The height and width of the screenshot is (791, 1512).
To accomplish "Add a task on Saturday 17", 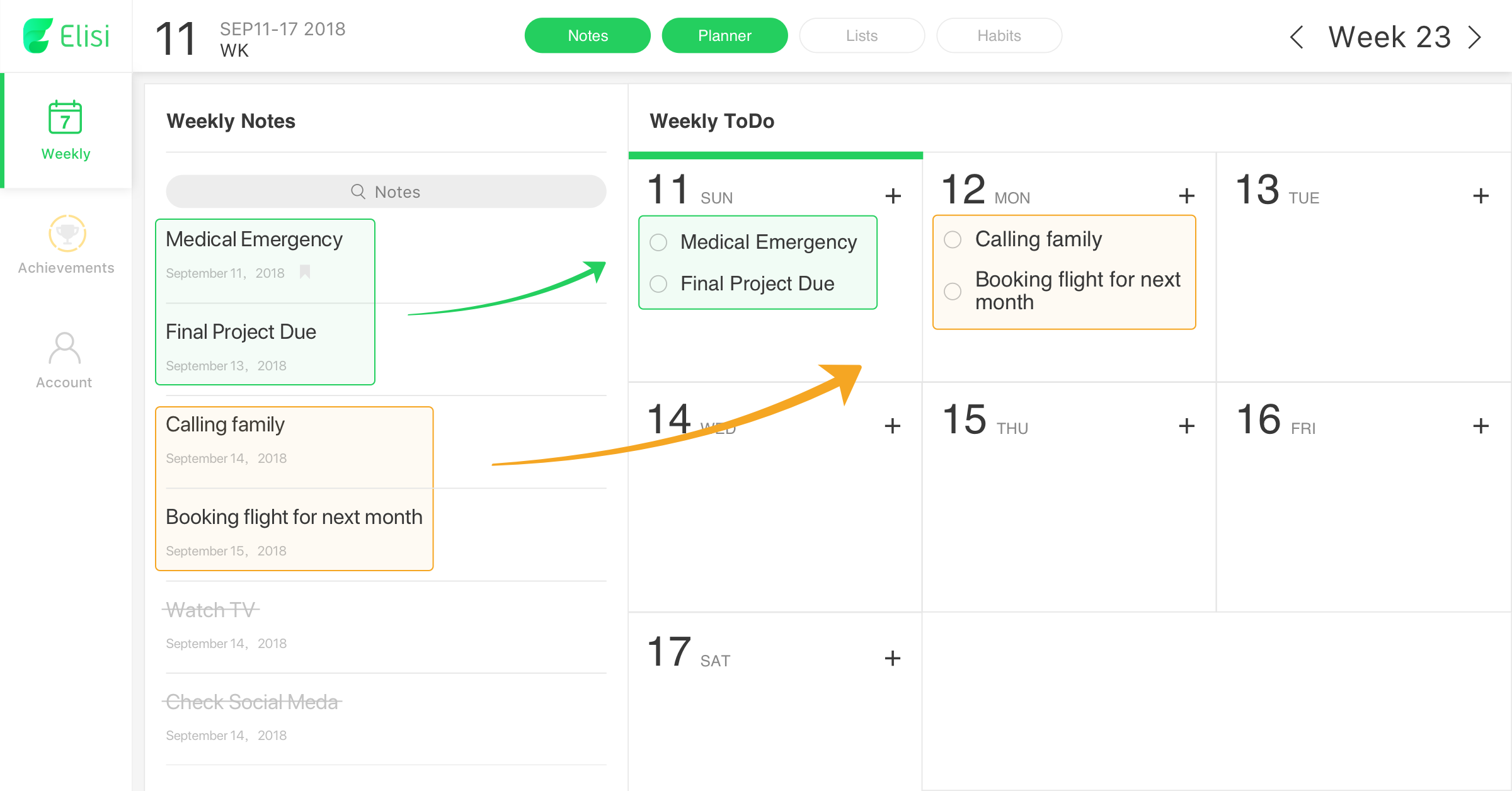I will pos(892,658).
